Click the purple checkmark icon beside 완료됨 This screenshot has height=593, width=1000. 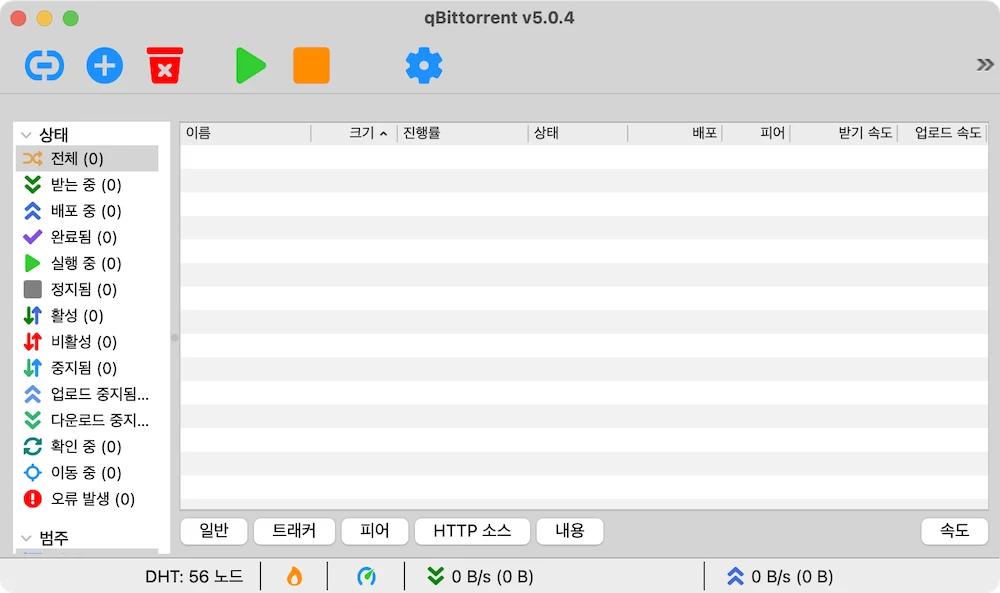[33, 237]
